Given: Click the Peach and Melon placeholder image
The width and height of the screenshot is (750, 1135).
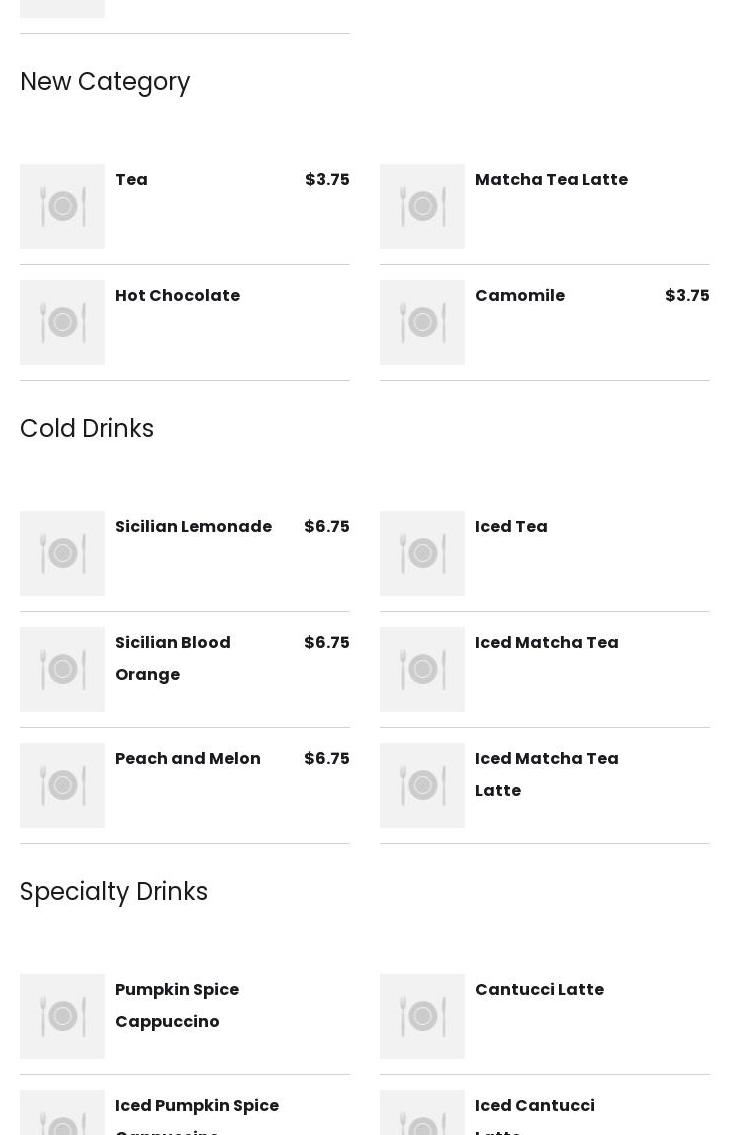Looking at the screenshot, I should point(62,785).
